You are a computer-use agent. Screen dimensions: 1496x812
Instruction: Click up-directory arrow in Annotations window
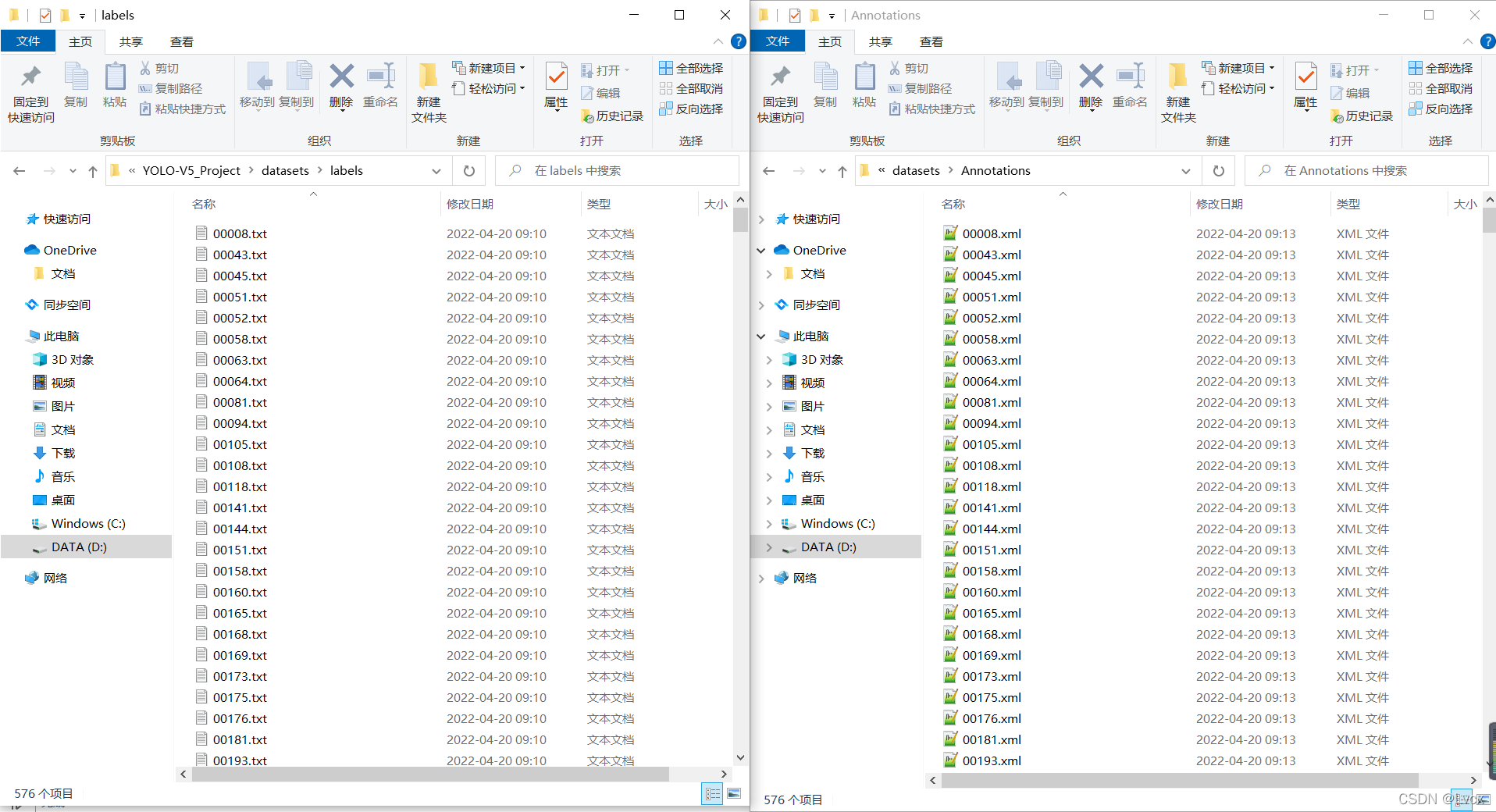pos(842,171)
